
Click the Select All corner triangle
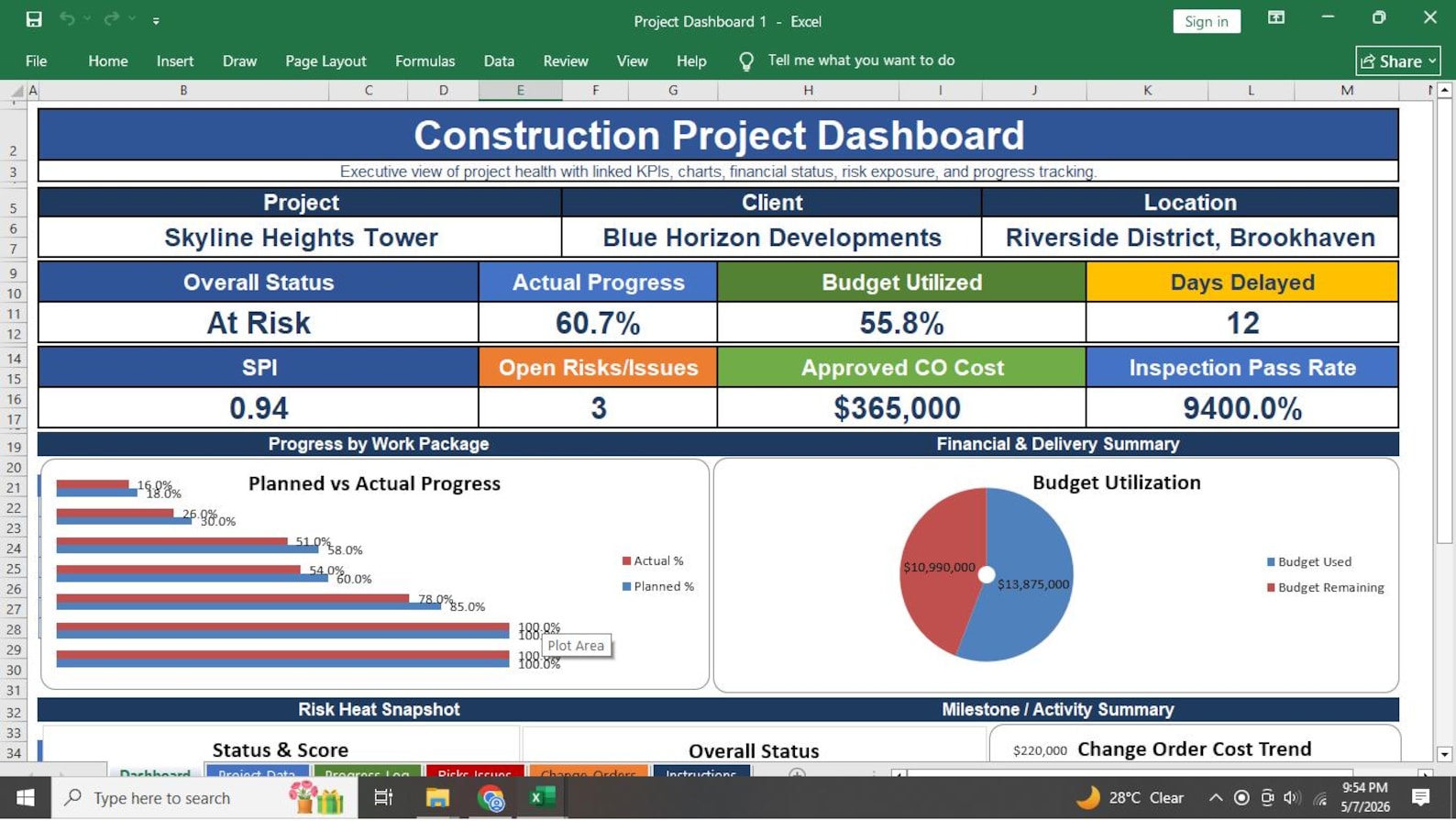click(17, 91)
